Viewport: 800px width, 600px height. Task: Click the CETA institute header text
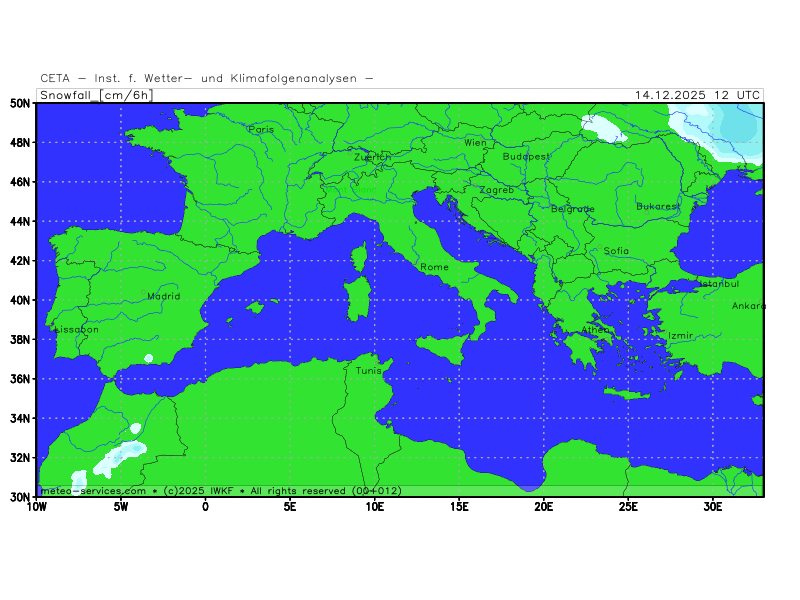coord(207,78)
